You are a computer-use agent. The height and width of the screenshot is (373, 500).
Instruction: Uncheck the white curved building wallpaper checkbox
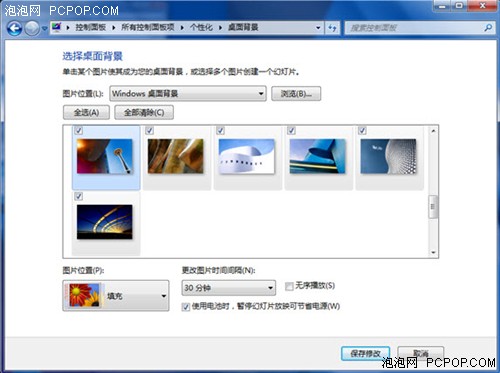pyautogui.click(x=221, y=130)
